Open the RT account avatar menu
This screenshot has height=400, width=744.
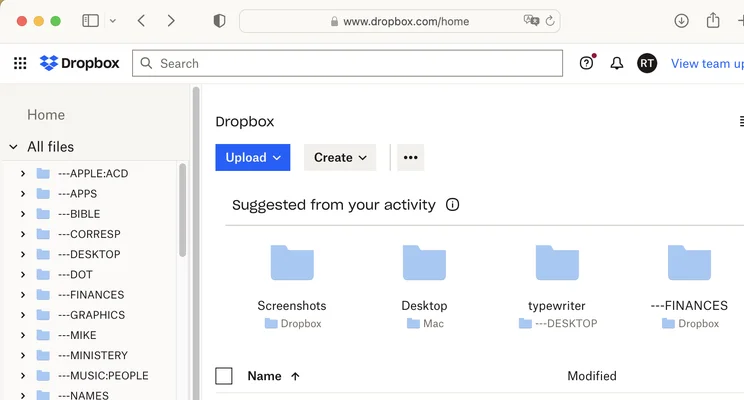(647, 63)
